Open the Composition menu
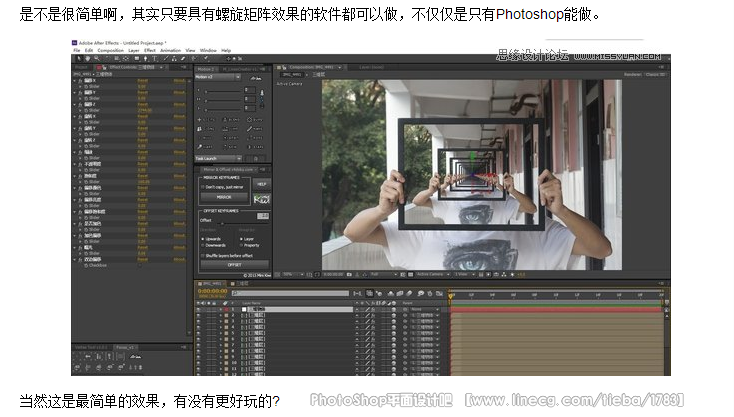Viewport: 734px width, 417px height. tap(110, 50)
